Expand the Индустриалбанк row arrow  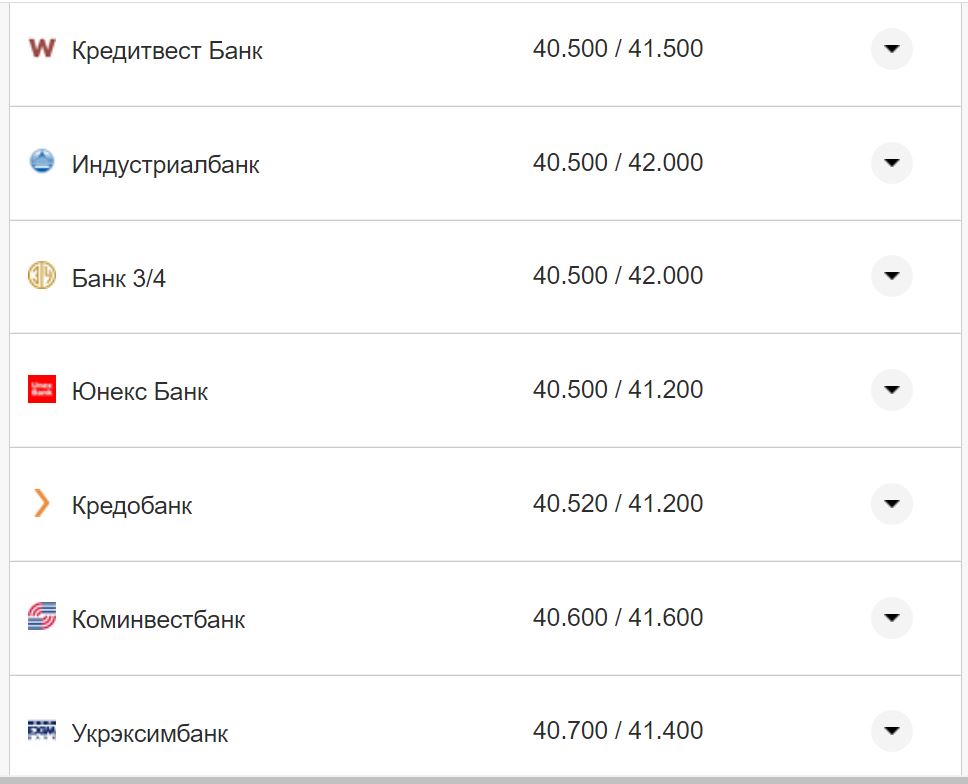(892, 163)
